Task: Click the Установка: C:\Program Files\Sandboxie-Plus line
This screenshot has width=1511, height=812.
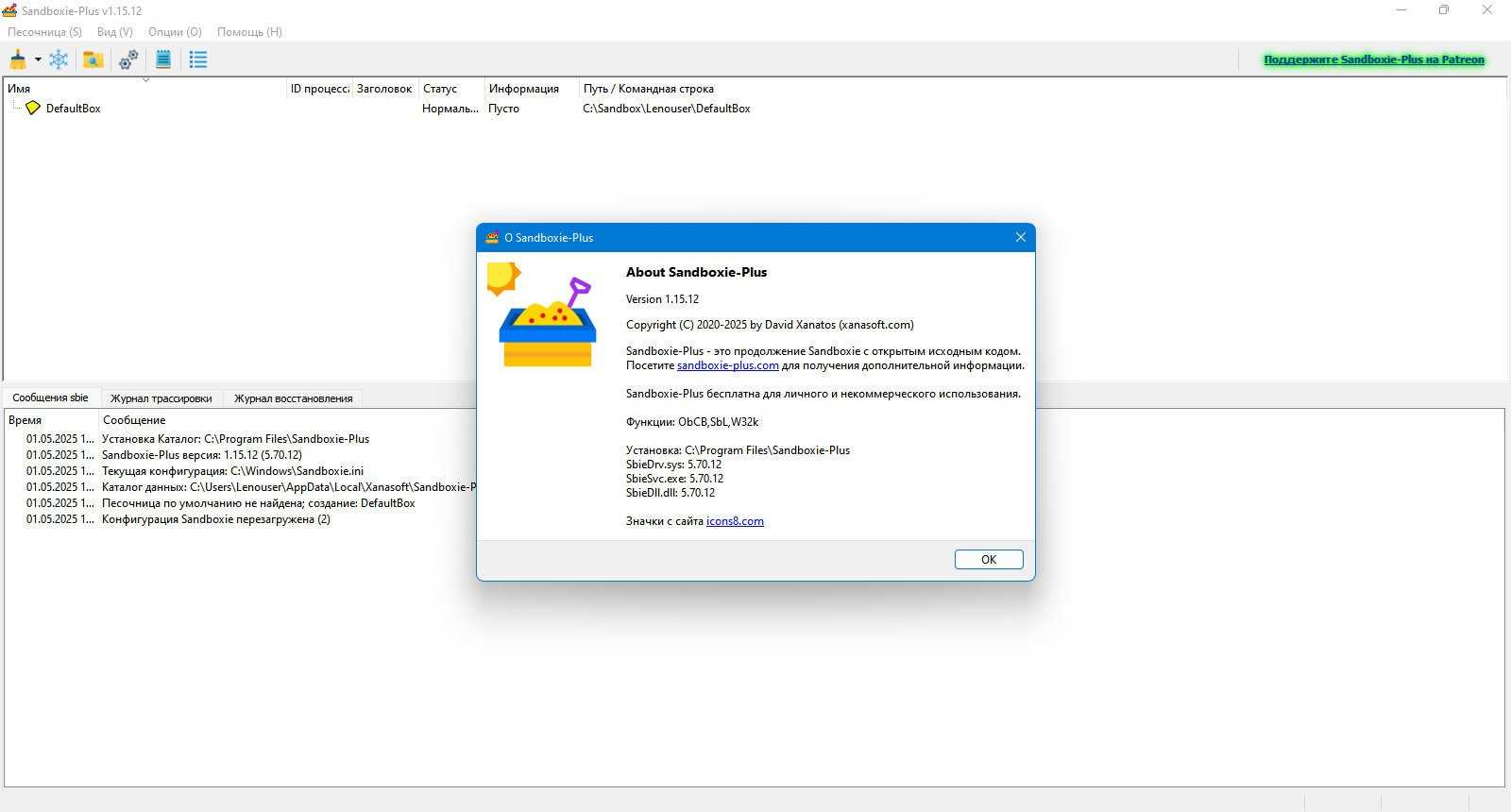Action: (738, 450)
